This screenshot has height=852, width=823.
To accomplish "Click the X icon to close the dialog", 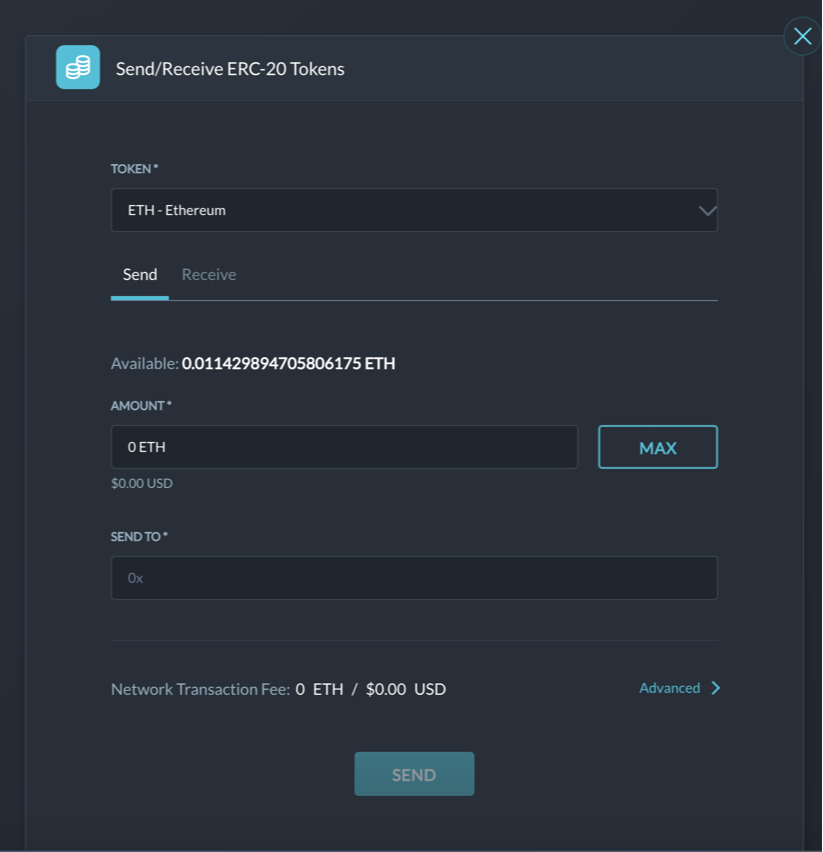I will [802, 35].
